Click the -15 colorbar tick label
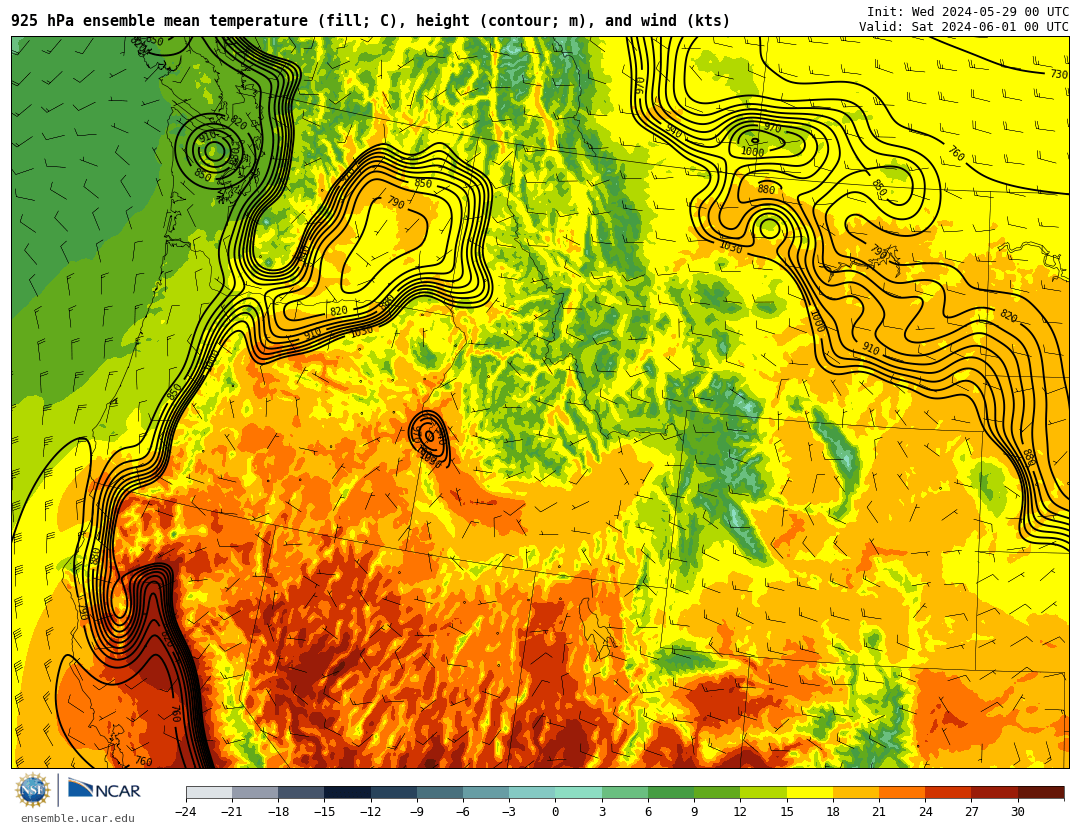The image size is (1080, 831). pos(324,812)
